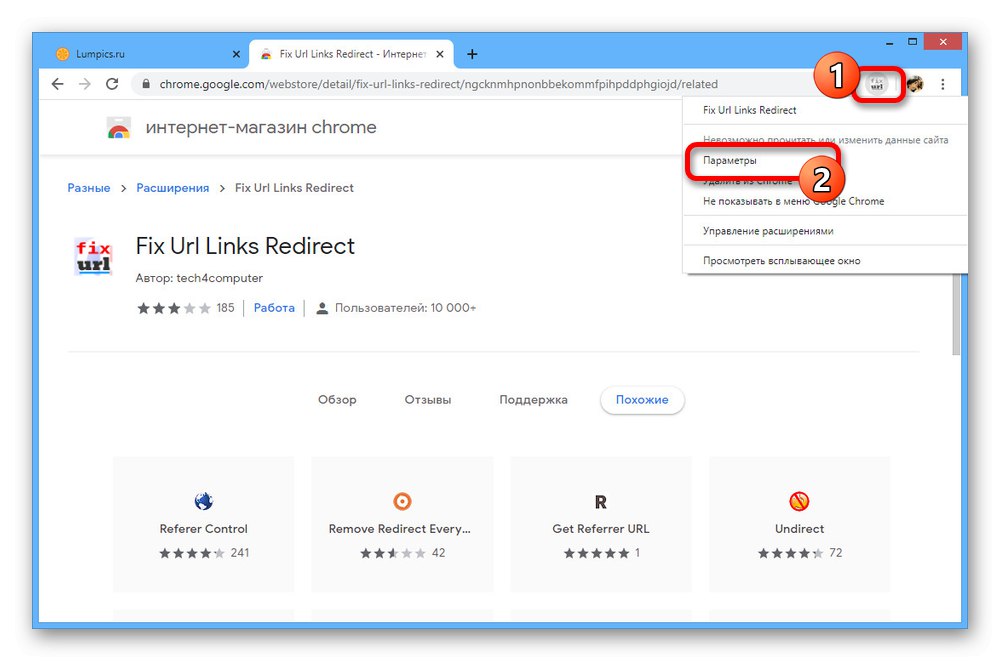The width and height of the screenshot is (1000, 661).
Task: Open the Remove Redirect Every... card
Action: pos(402,524)
